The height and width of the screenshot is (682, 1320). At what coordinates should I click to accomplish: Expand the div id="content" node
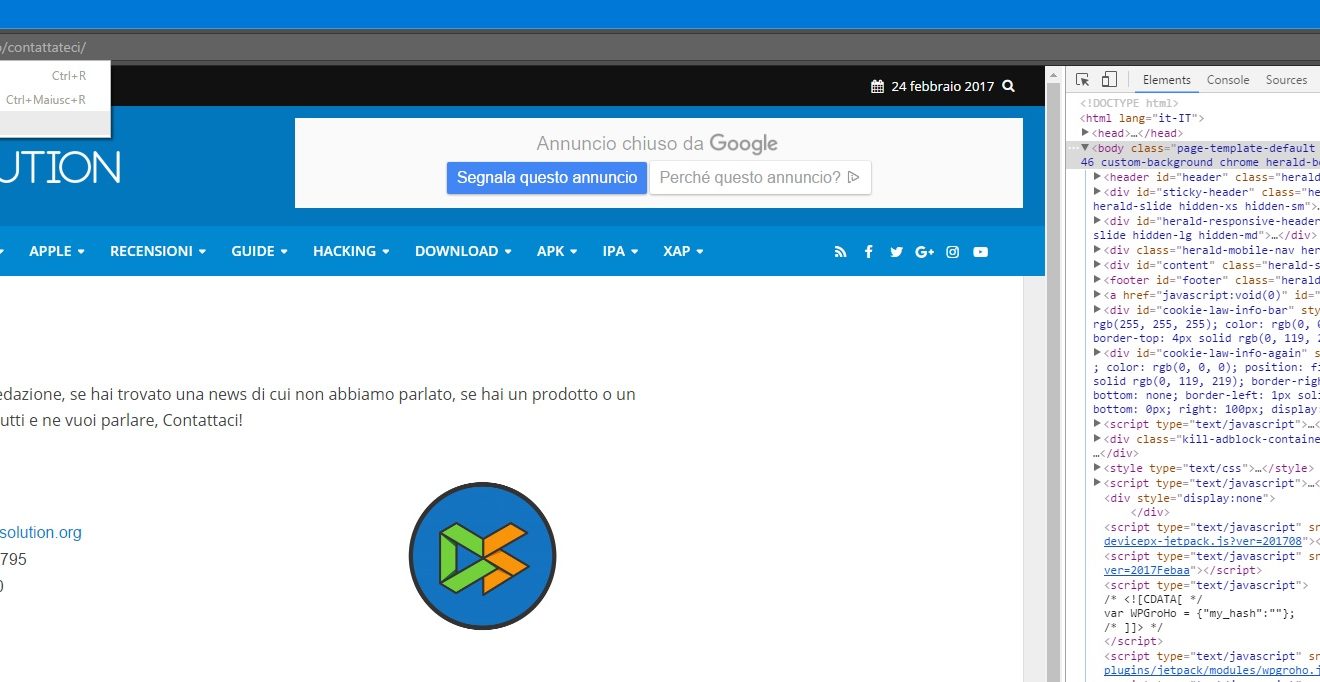1098,265
